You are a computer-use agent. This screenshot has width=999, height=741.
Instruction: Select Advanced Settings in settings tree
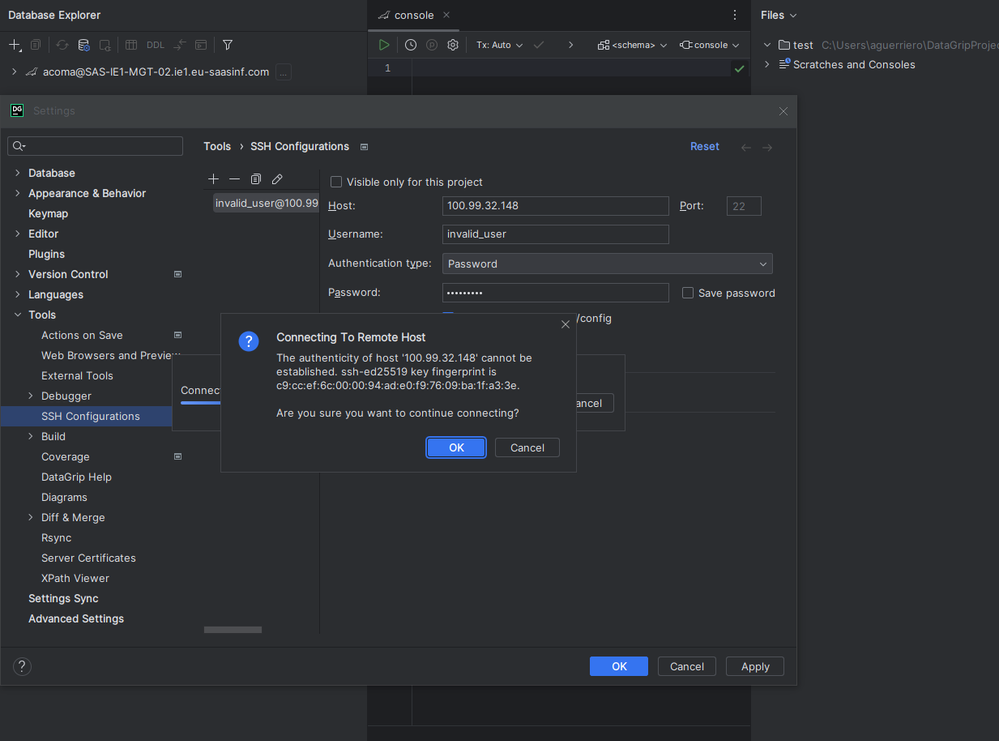coord(76,619)
